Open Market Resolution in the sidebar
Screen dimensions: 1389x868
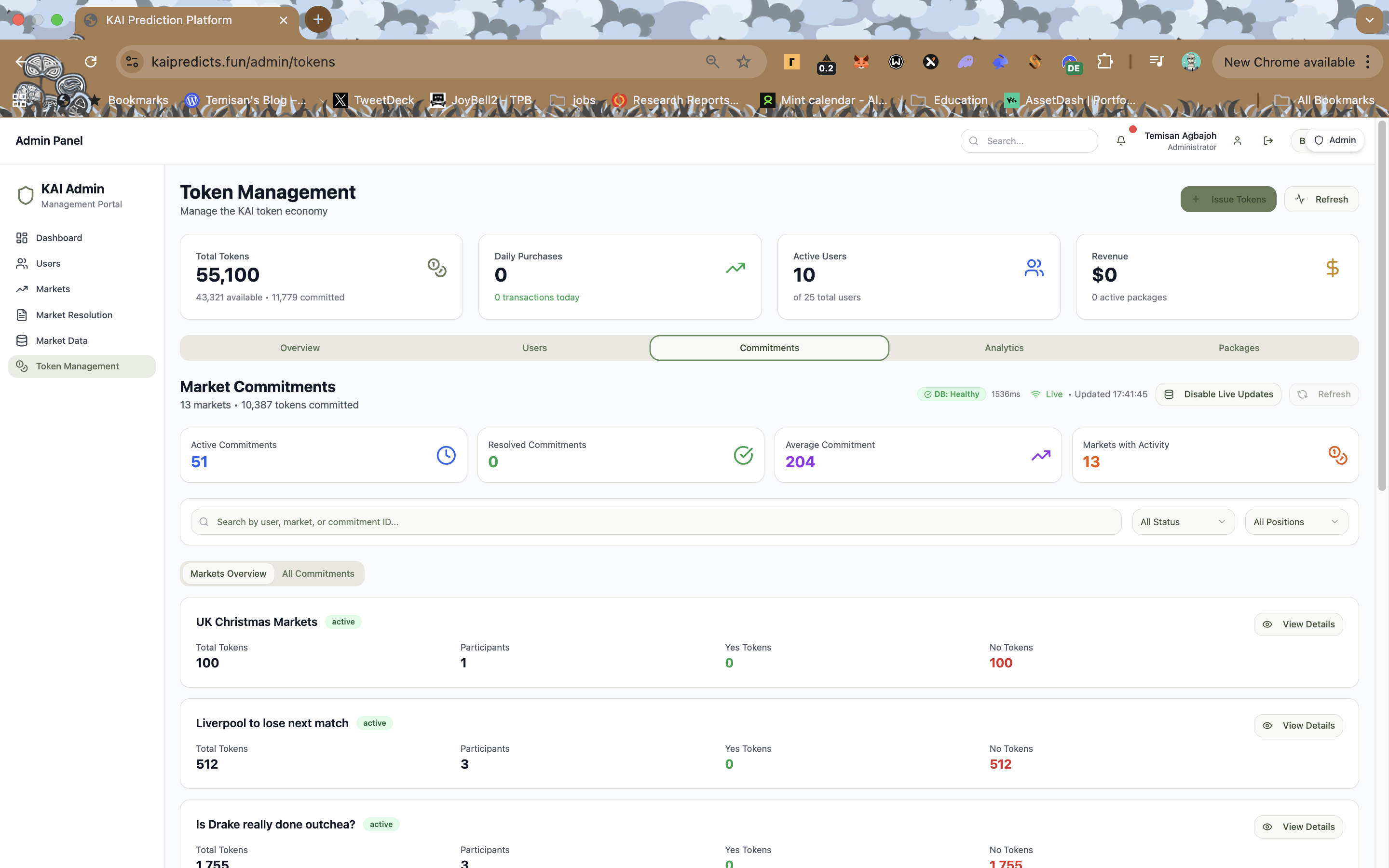click(74, 314)
